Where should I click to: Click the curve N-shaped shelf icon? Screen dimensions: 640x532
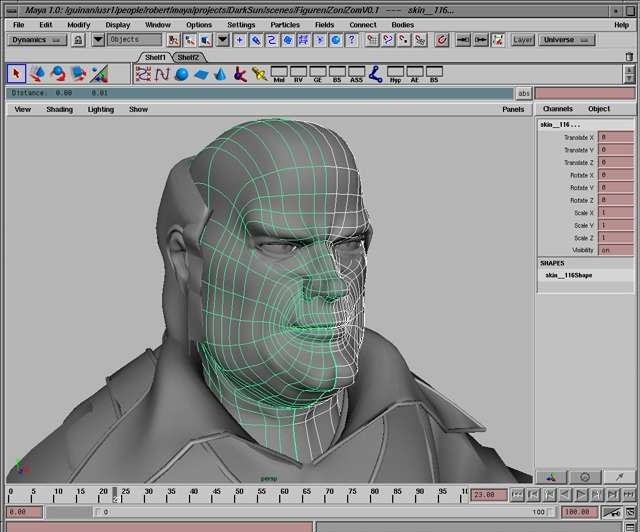pyautogui.click(x=163, y=74)
